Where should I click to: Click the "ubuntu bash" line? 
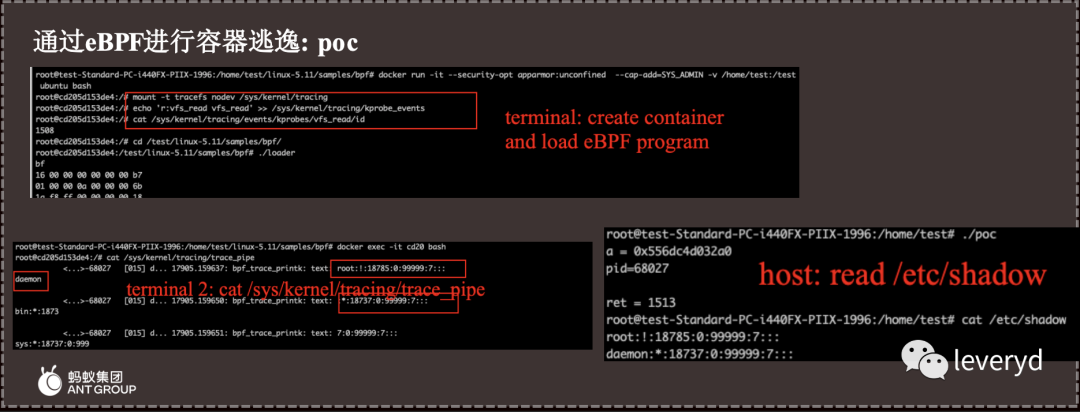(x=66, y=85)
